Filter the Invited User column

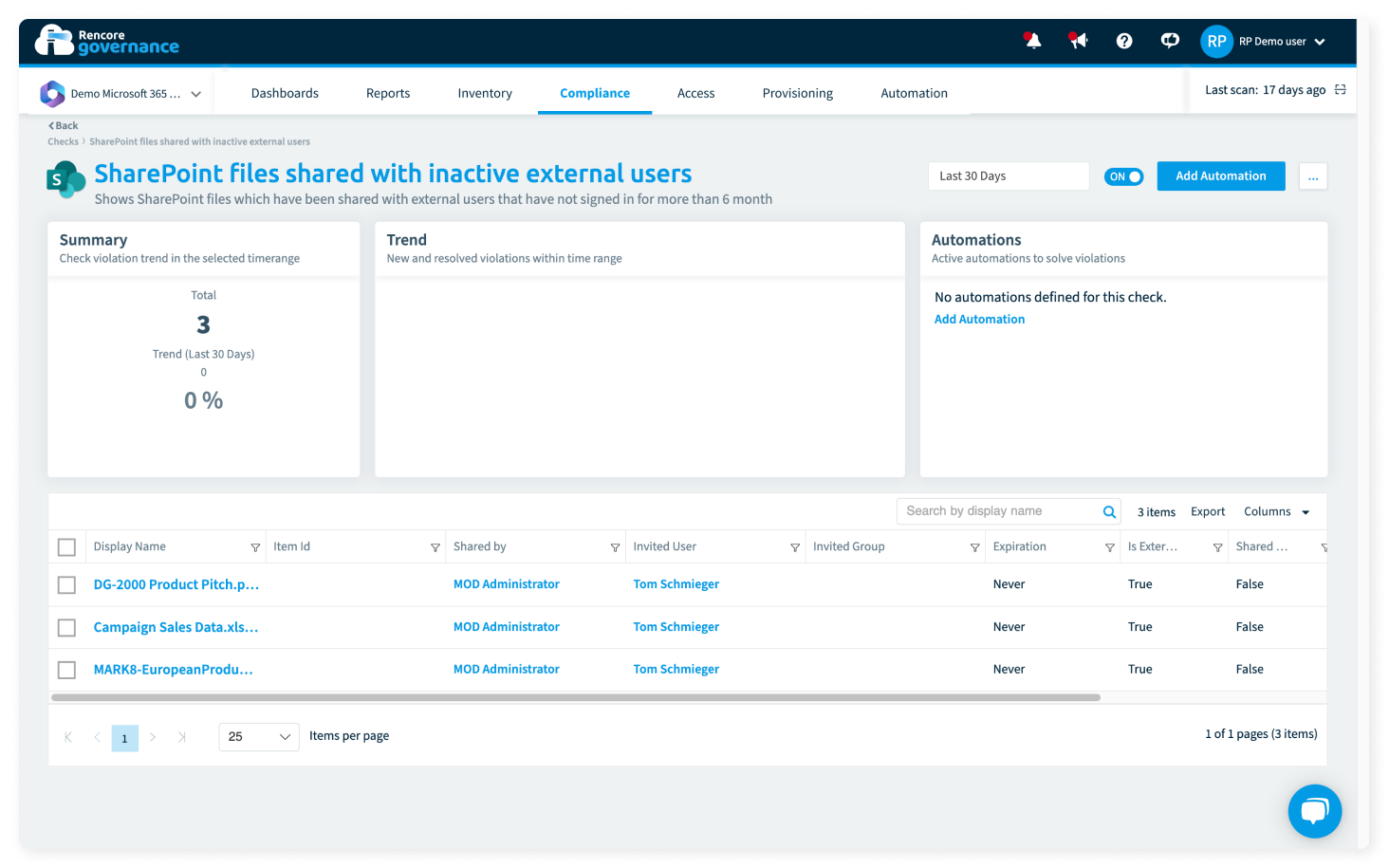(795, 547)
